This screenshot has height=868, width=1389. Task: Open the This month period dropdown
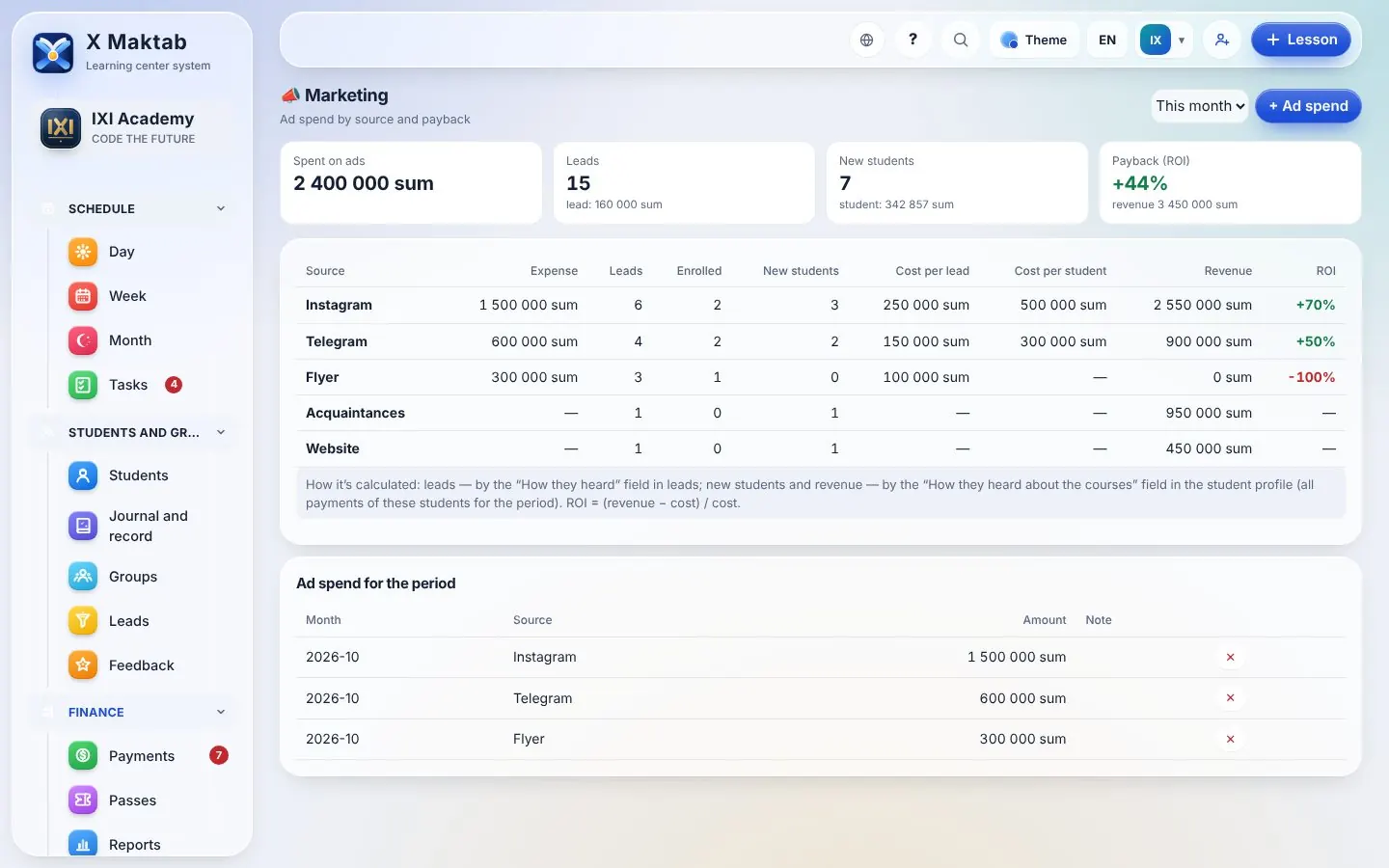pos(1201,106)
